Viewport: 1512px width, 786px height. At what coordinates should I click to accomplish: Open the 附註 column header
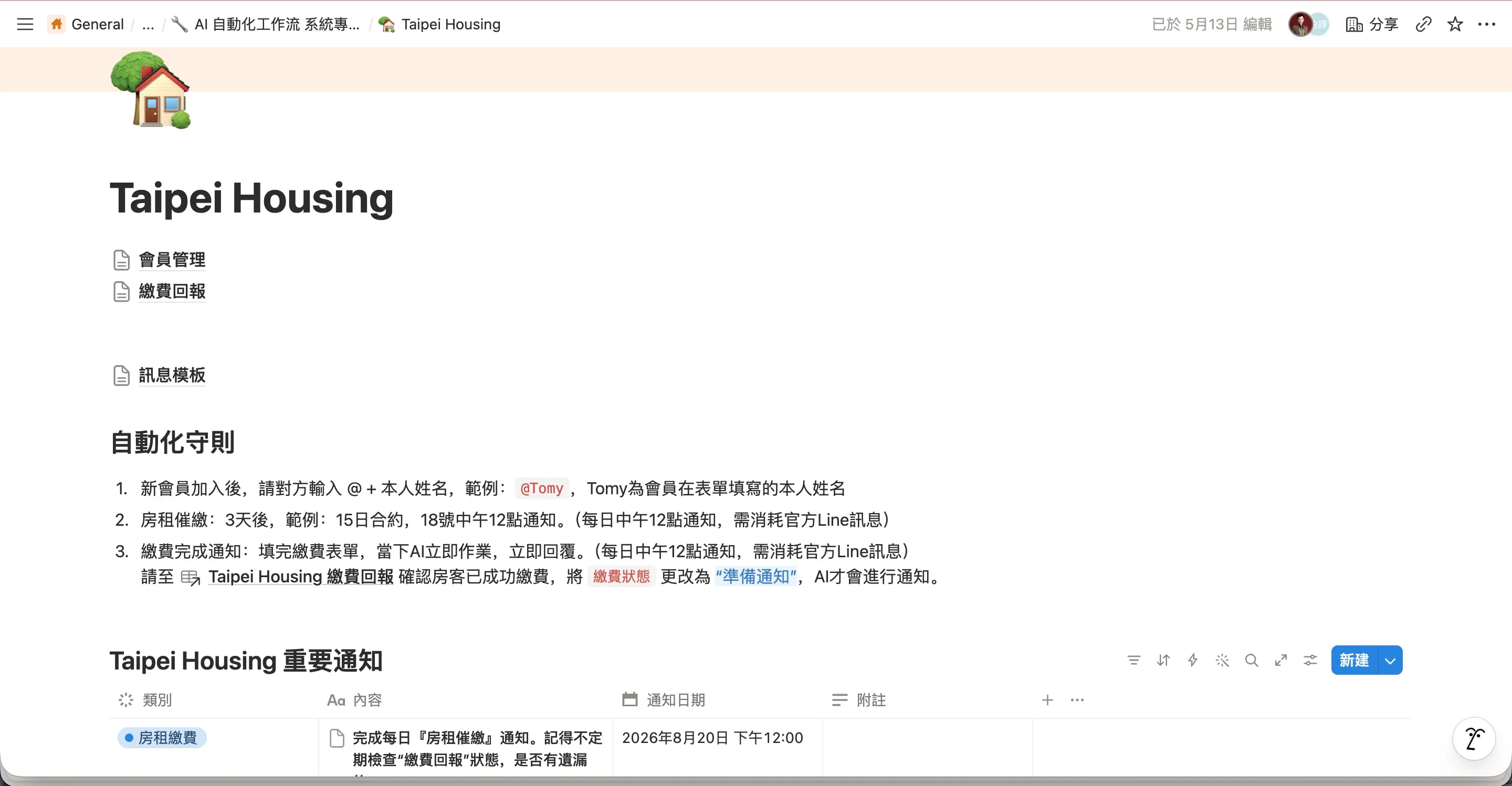tap(927, 700)
